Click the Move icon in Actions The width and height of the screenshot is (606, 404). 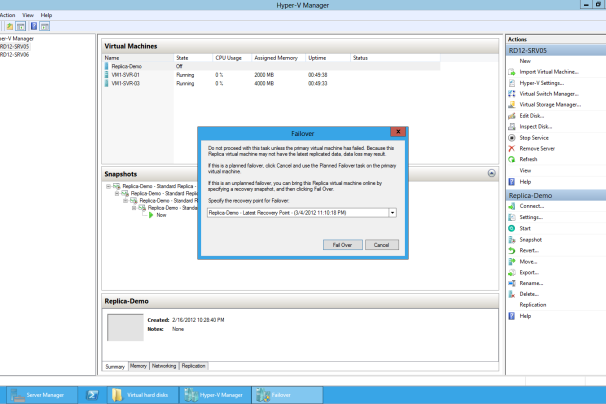[512, 262]
